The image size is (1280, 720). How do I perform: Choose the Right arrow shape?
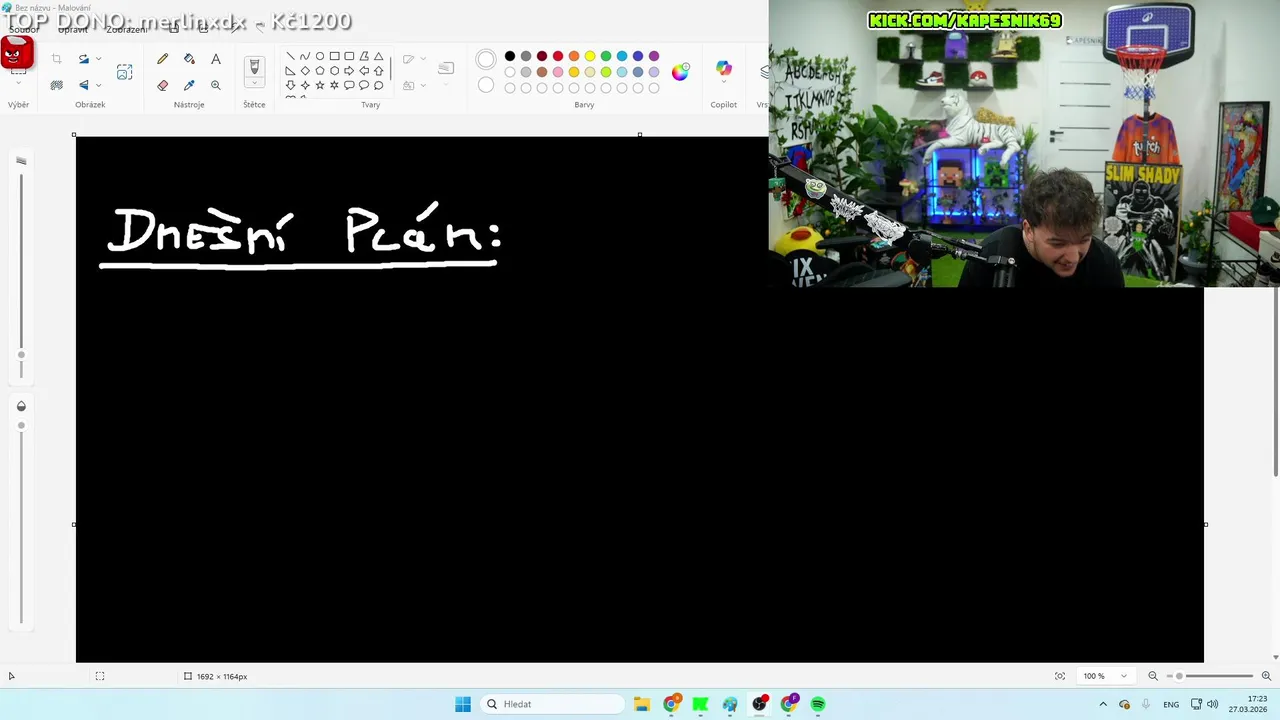tap(349, 71)
